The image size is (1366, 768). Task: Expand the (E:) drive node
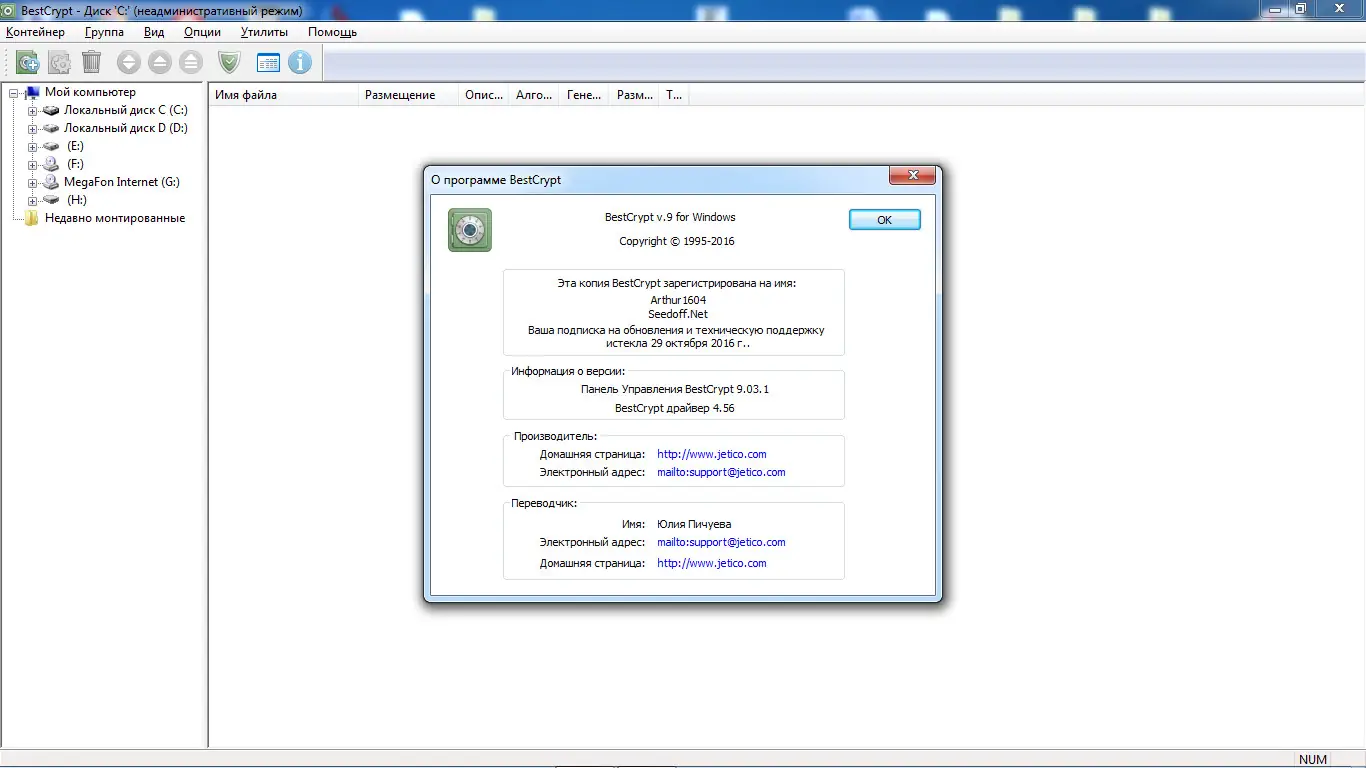tap(32, 146)
